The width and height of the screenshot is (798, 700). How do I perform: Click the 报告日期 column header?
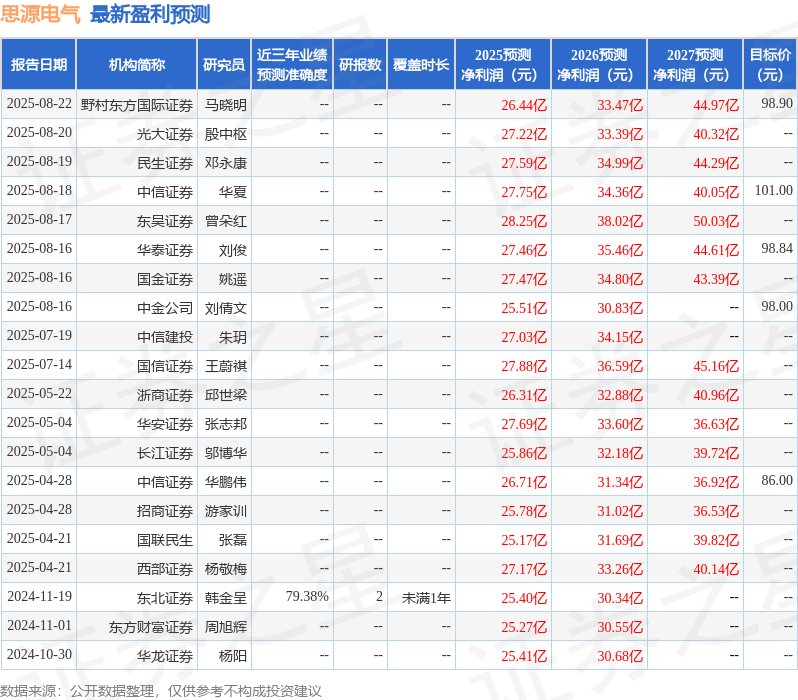click(39, 65)
